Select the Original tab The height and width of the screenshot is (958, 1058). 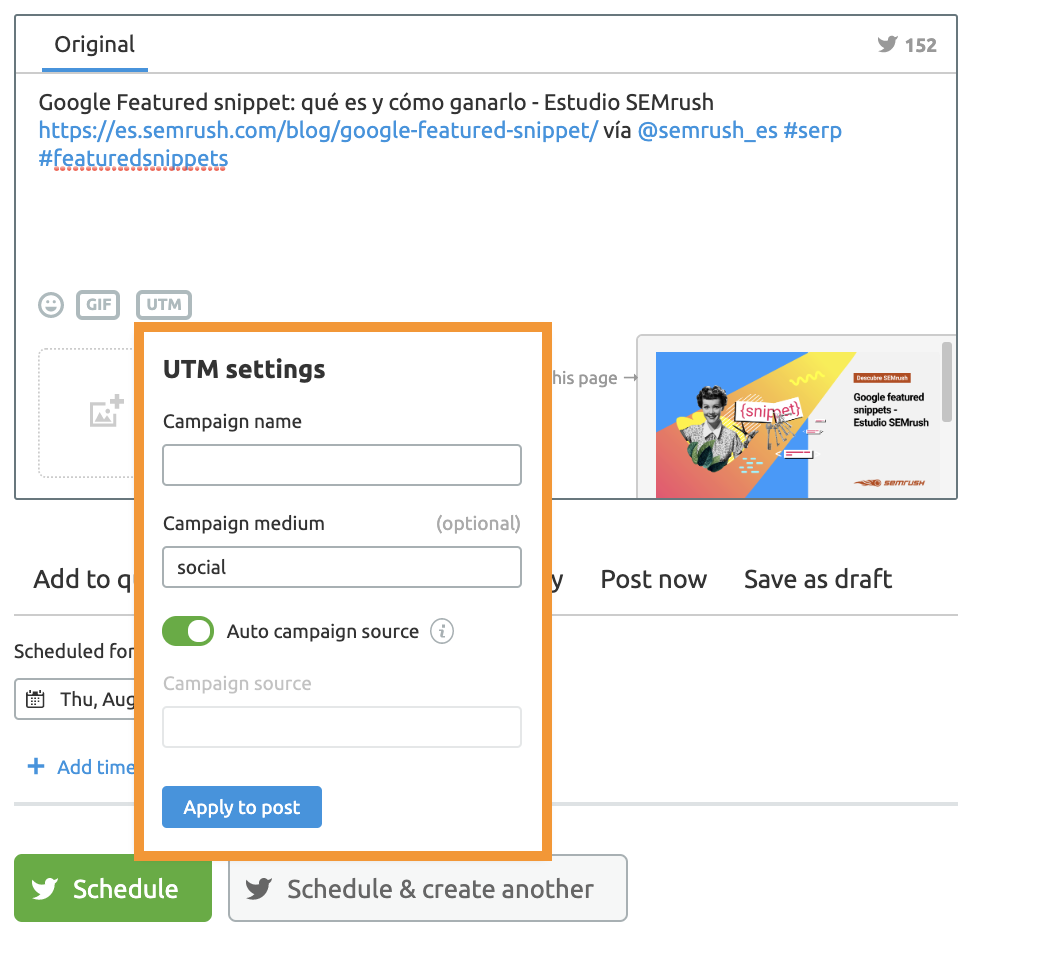click(95, 45)
